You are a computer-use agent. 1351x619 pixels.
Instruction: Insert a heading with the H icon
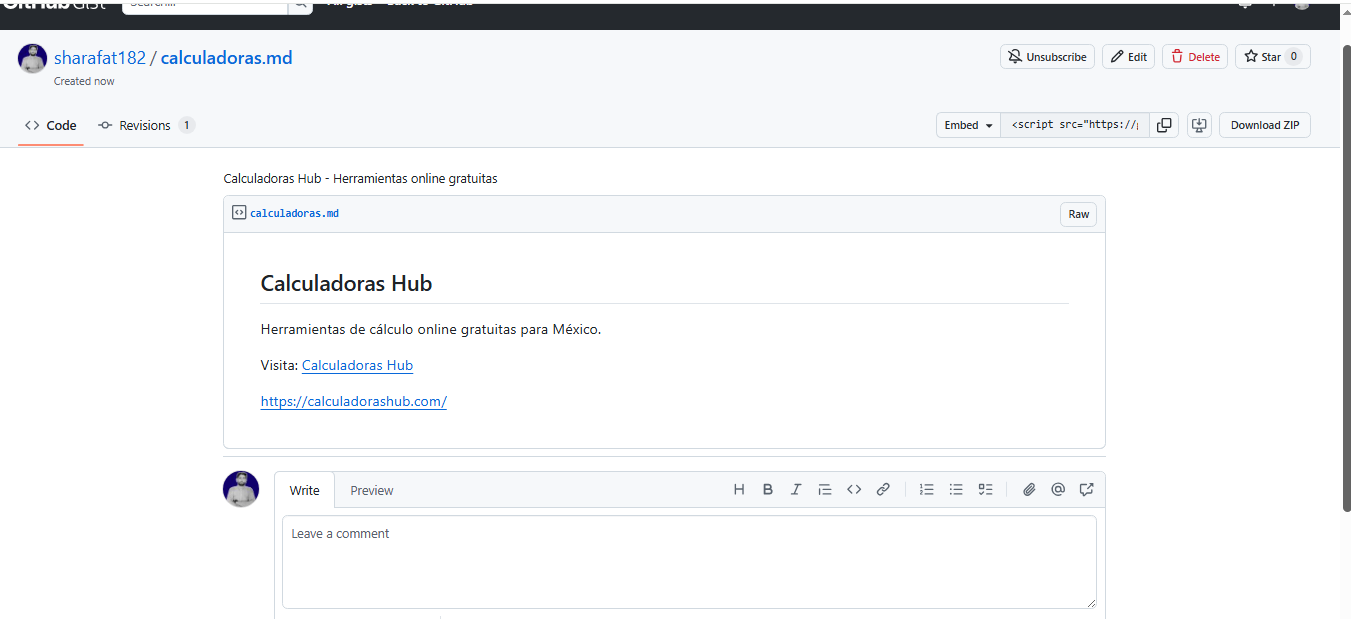[x=739, y=489]
